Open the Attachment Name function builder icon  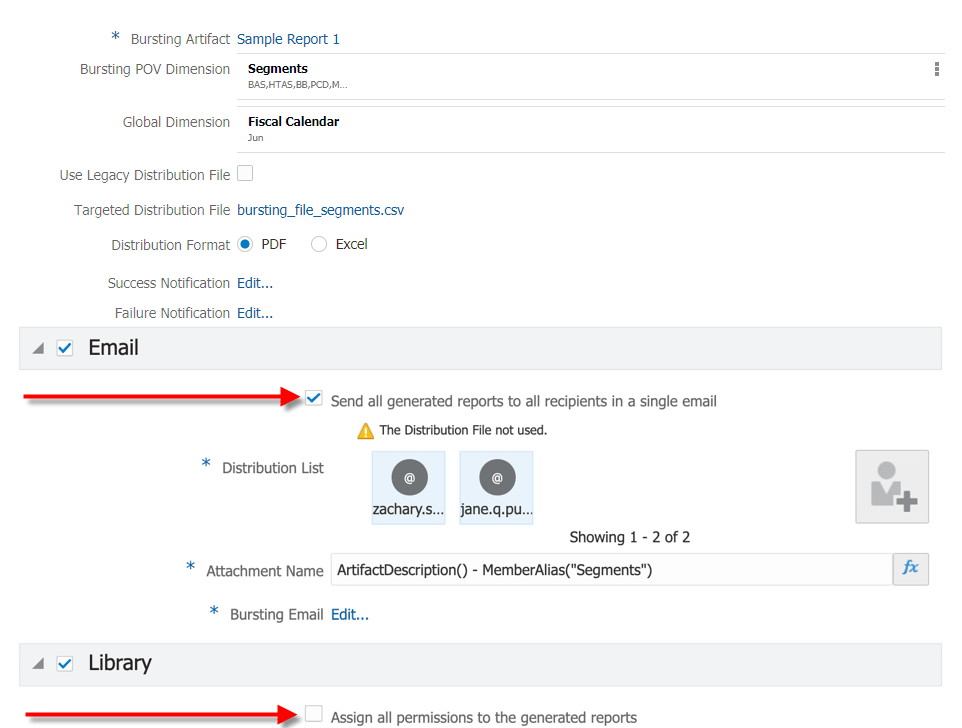click(x=910, y=569)
